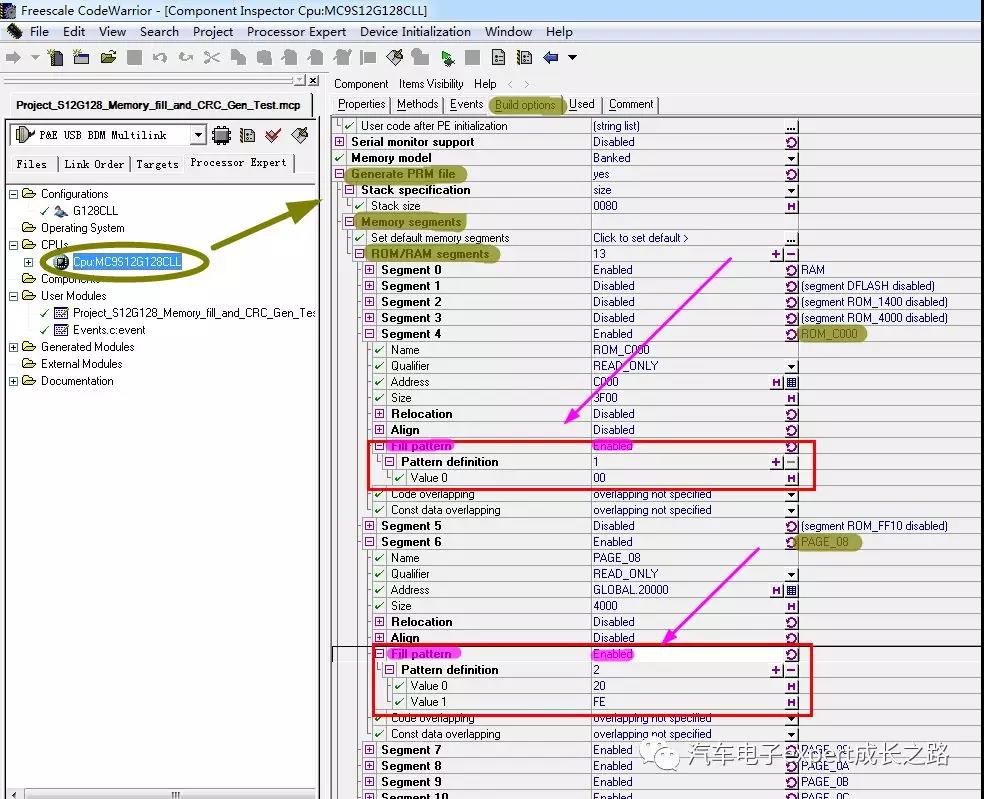Switch to the Build options tab
The height and width of the screenshot is (799, 984).
tap(525, 104)
